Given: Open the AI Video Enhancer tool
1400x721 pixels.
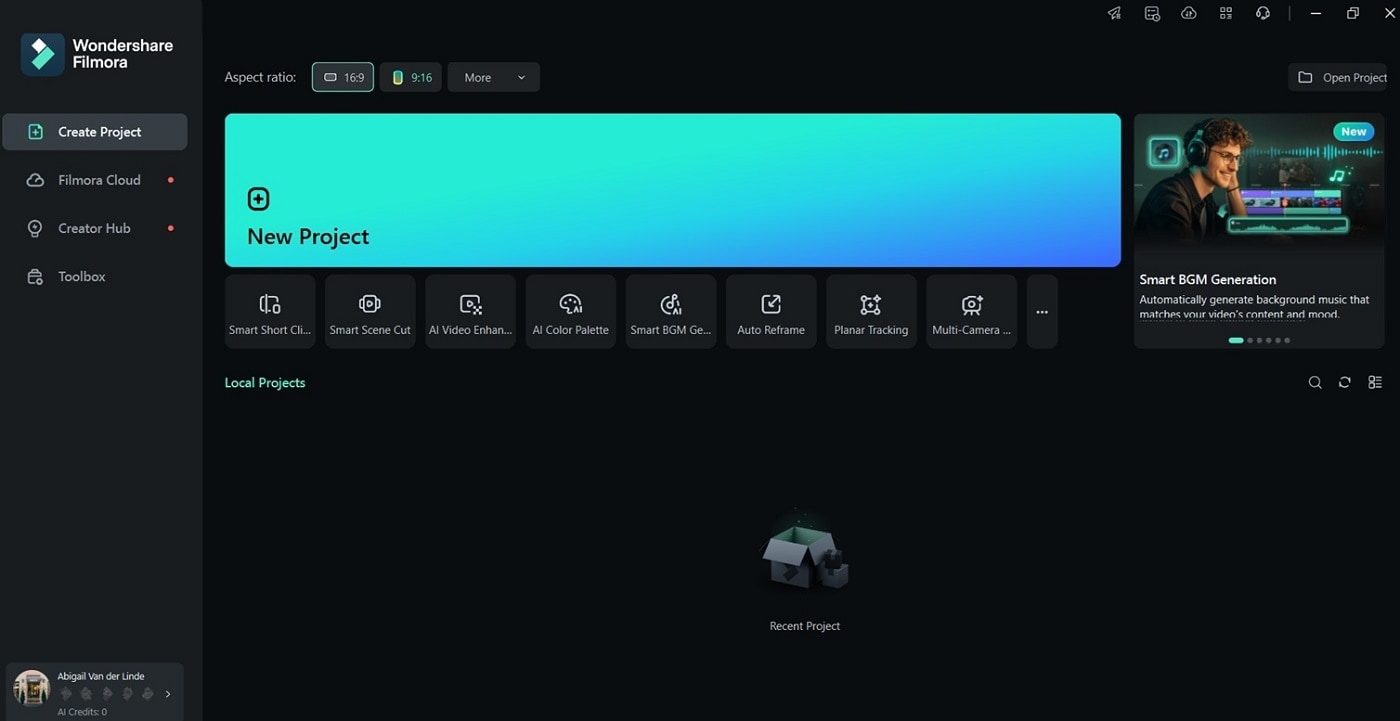Looking at the screenshot, I should pyautogui.click(x=470, y=312).
